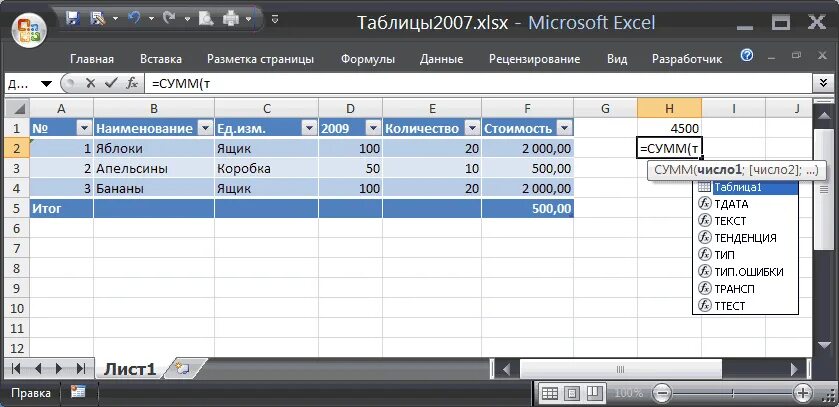This screenshot has height=407, width=839.
Task: Click the 100% zoom level button
Action: pyautogui.click(x=629, y=393)
